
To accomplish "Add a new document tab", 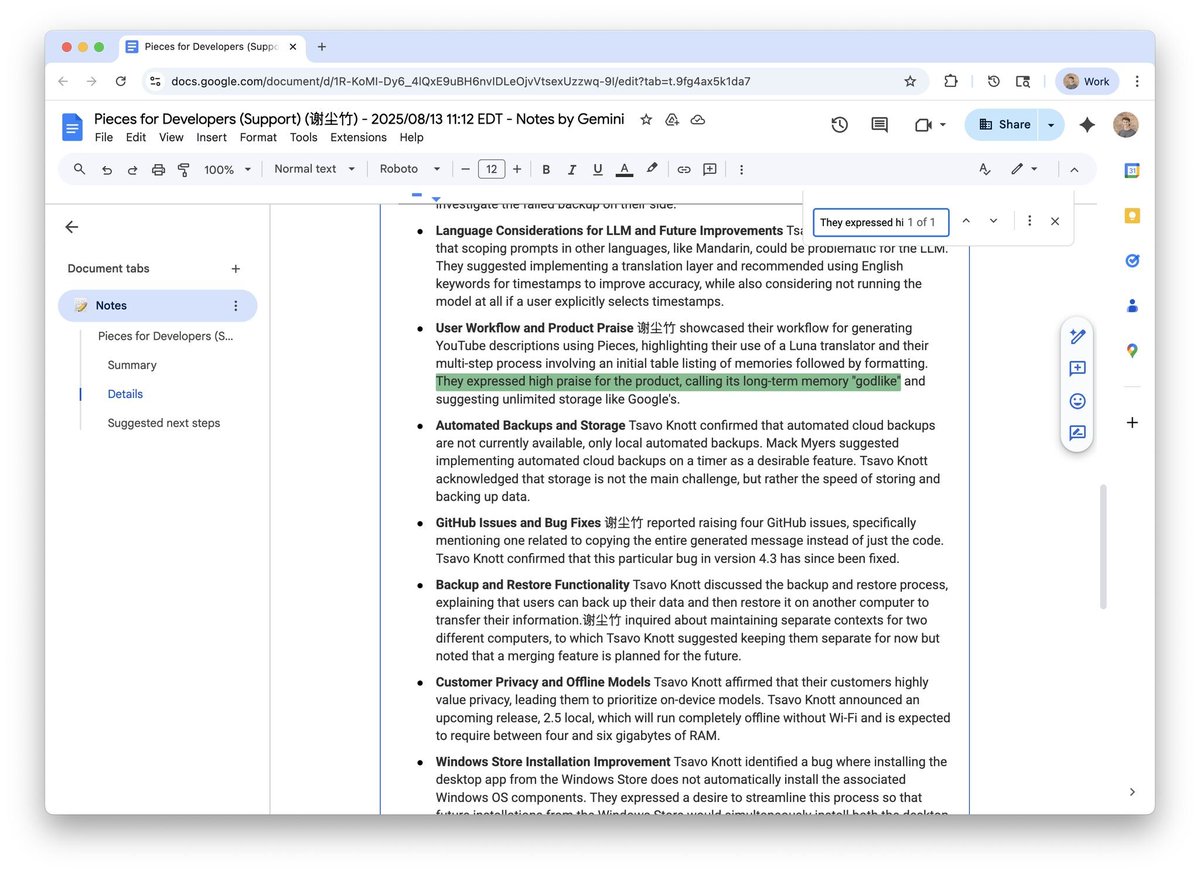I will [236, 268].
